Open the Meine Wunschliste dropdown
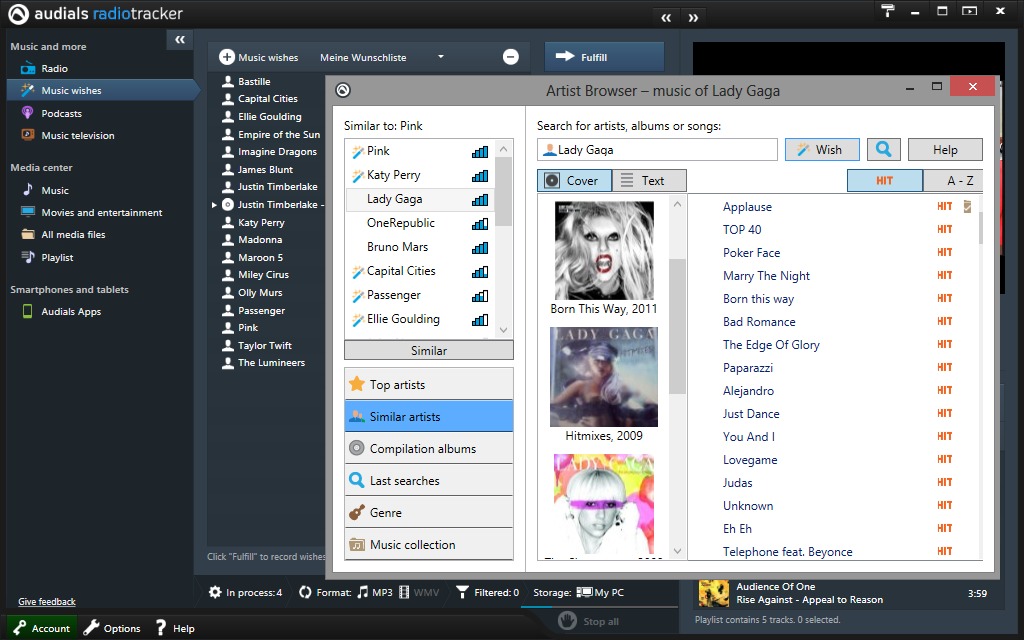Viewport: 1024px width, 640px height. pyautogui.click(x=441, y=57)
